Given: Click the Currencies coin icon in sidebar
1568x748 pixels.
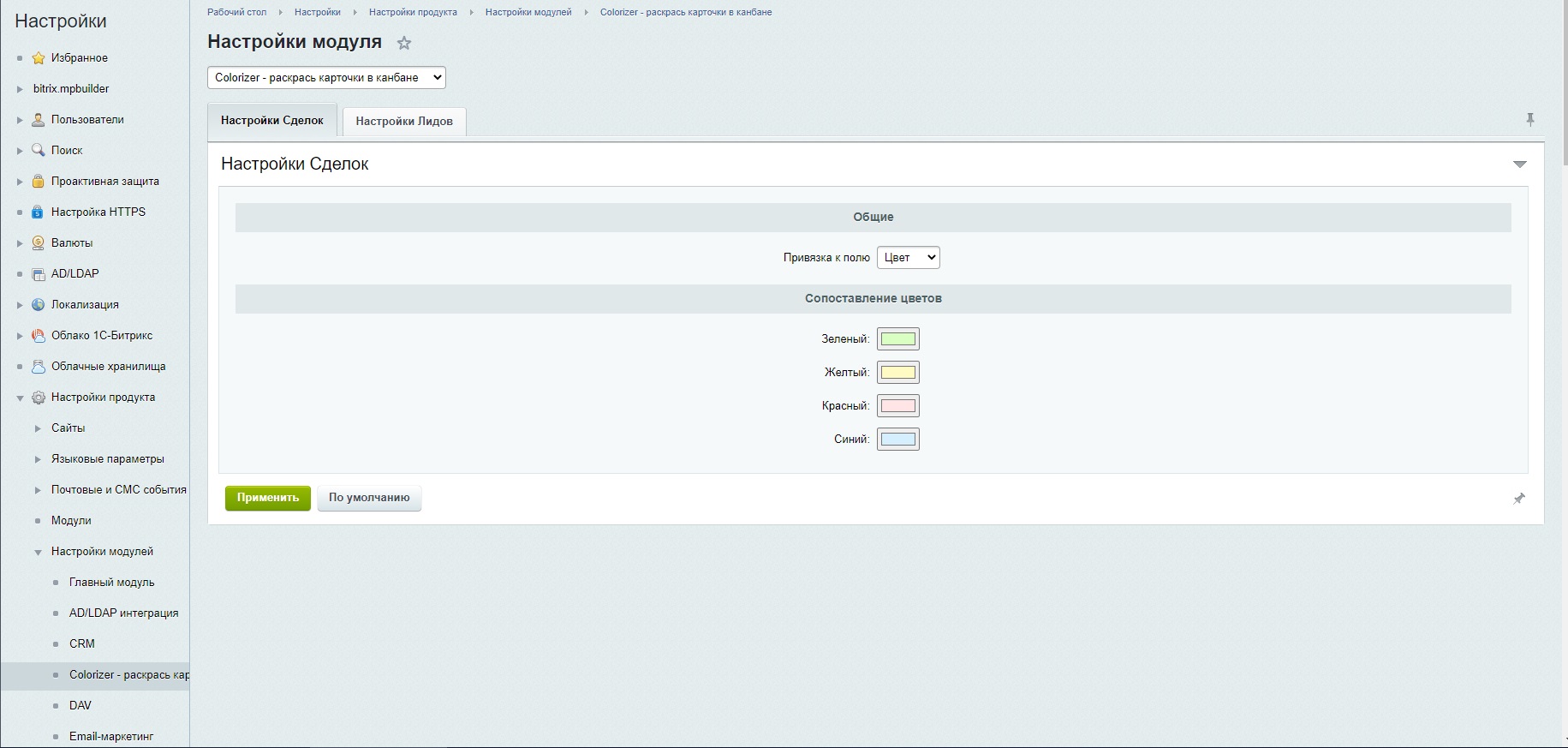Looking at the screenshot, I should click(39, 243).
